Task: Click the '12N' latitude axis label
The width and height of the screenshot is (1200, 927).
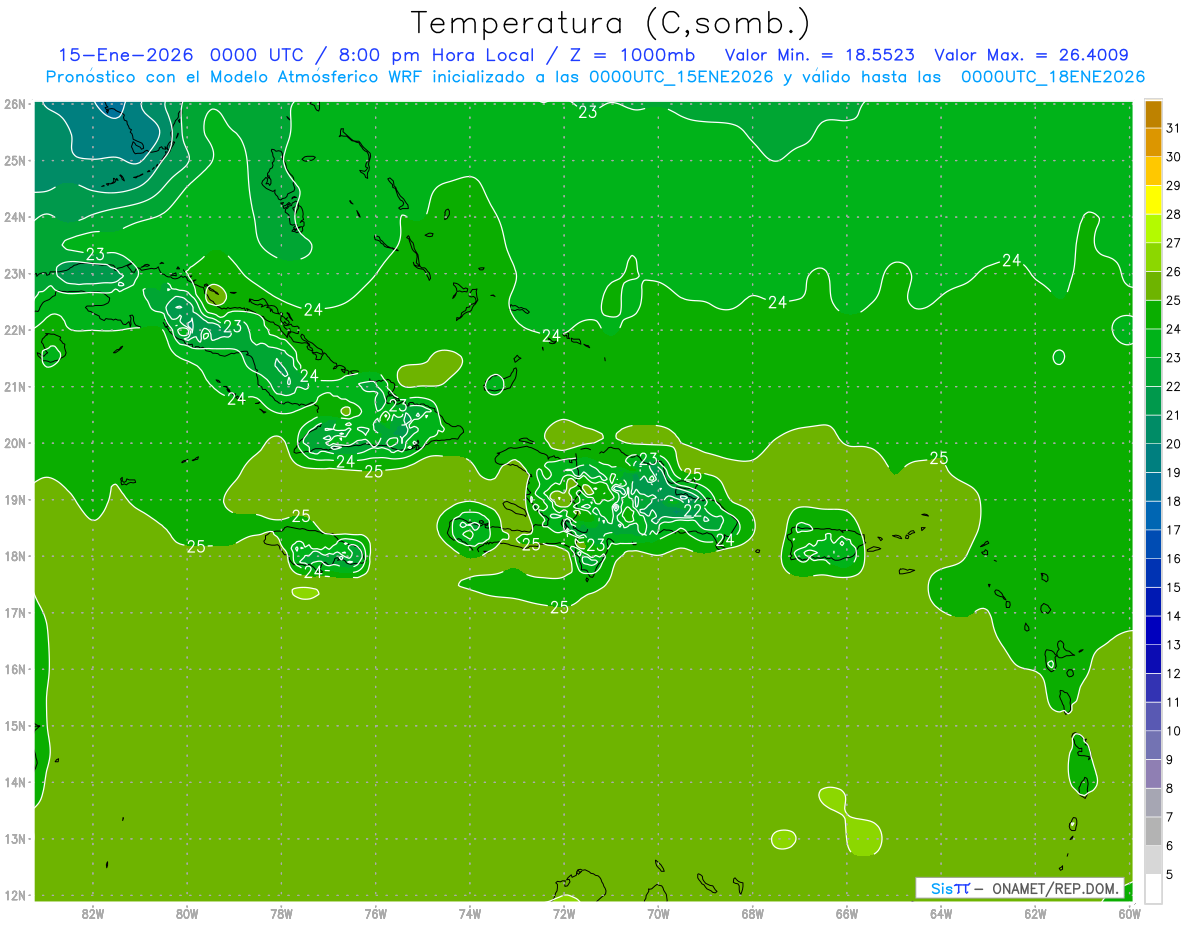Action: [x=14, y=895]
